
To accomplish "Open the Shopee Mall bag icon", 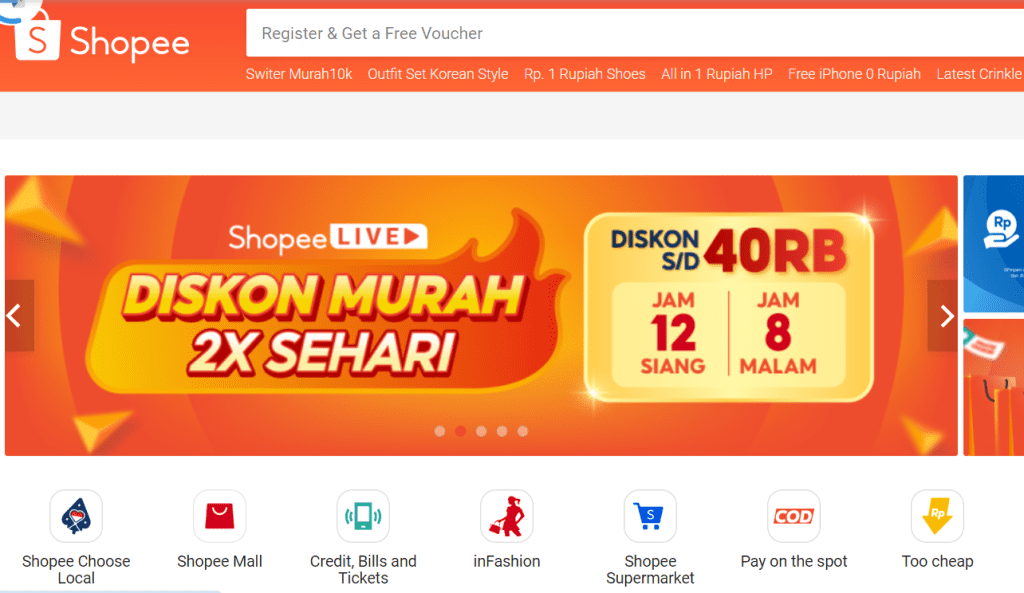I will [219, 516].
